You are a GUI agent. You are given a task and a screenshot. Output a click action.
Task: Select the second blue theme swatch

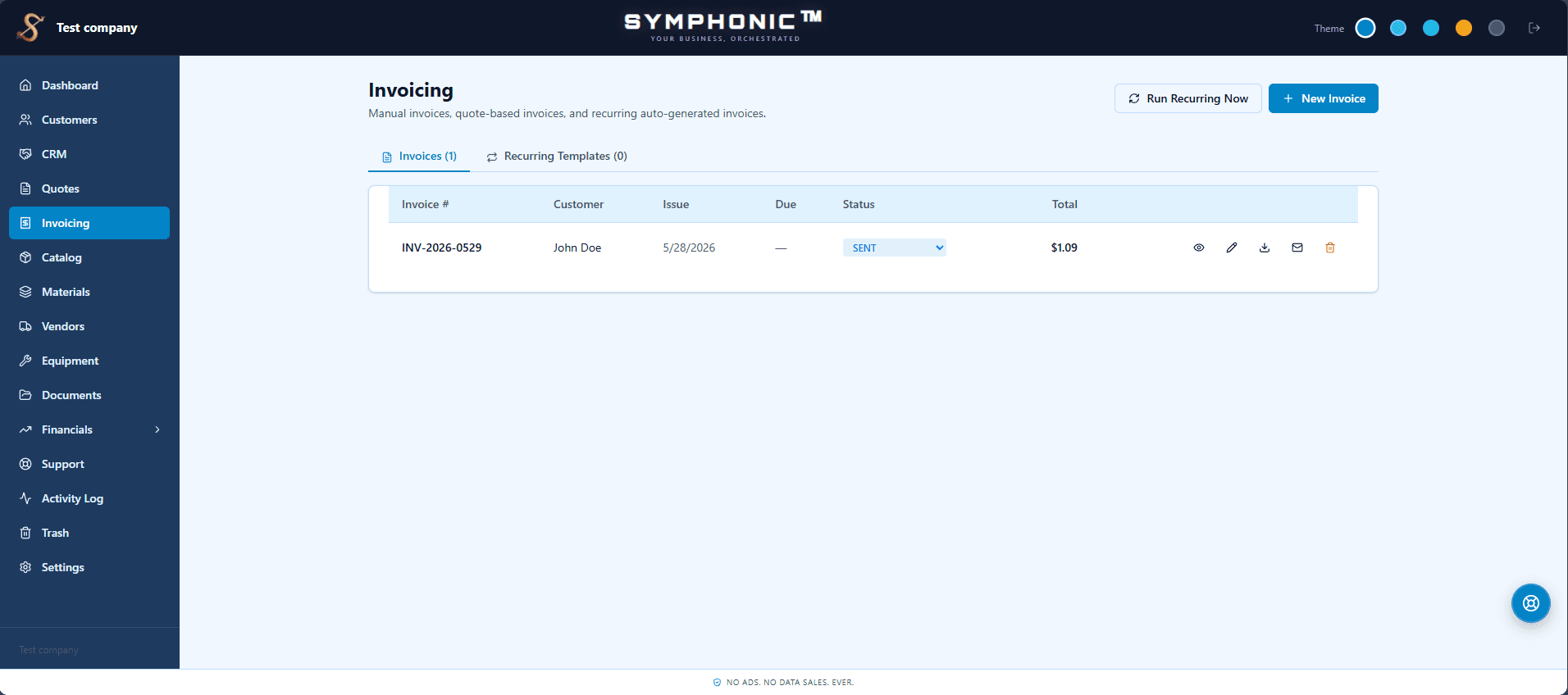[x=1398, y=28]
